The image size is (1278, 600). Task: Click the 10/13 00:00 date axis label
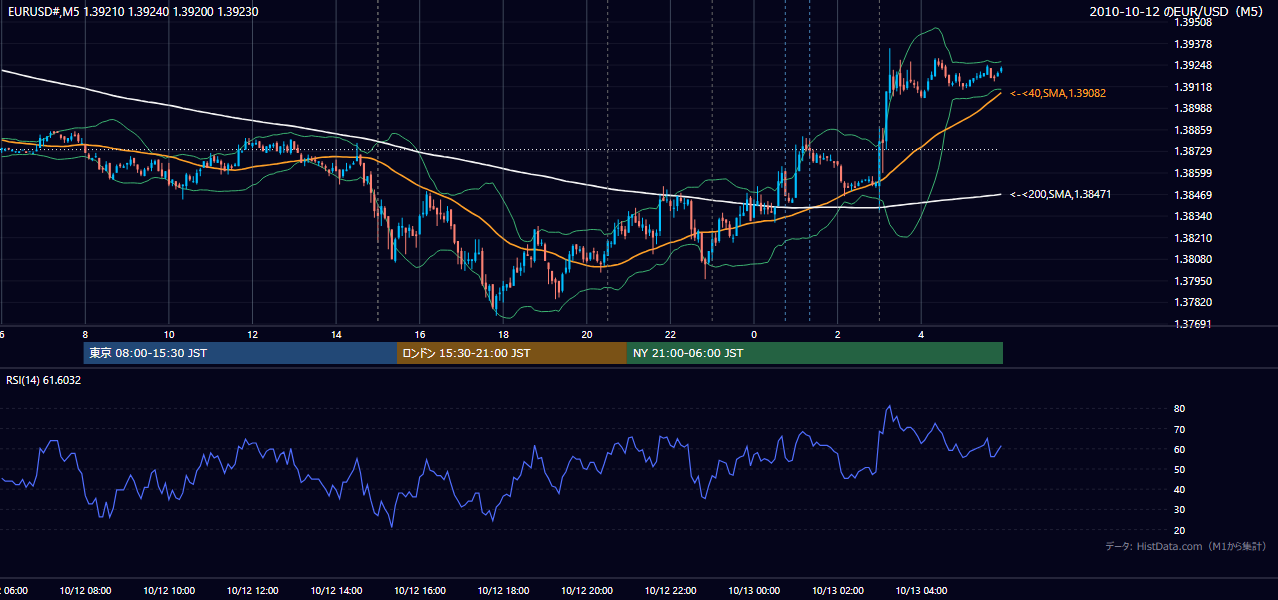coord(754,591)
